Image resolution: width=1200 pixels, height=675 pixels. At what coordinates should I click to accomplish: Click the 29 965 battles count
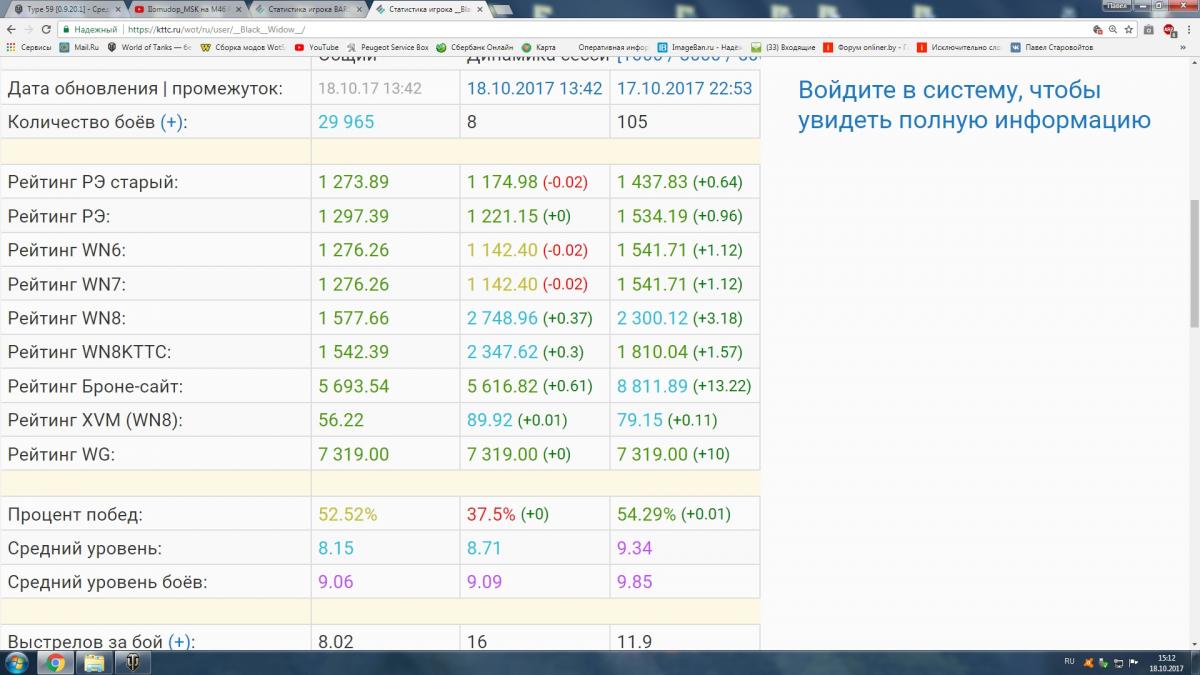pyautogui.click(x=346, y=122)
